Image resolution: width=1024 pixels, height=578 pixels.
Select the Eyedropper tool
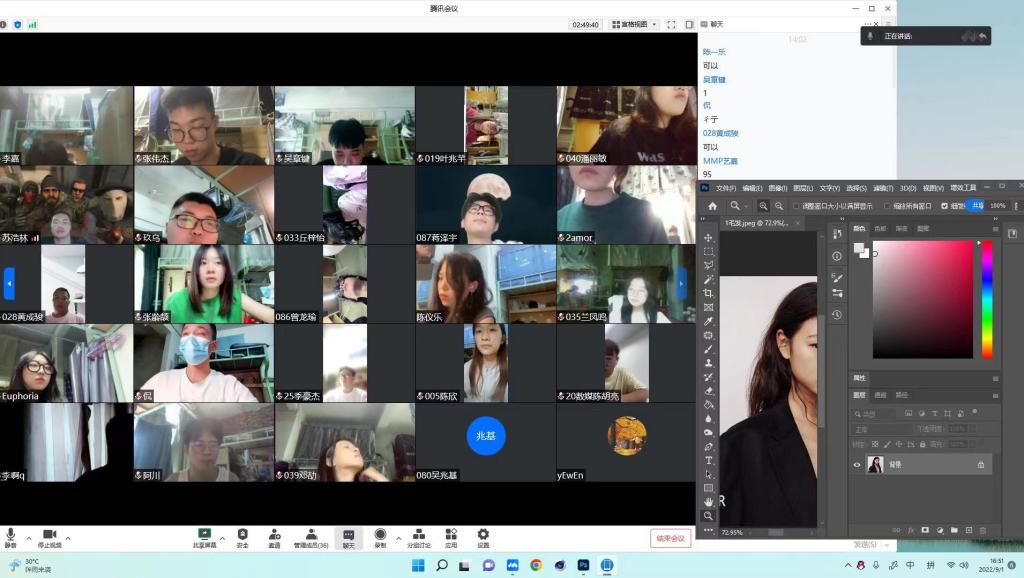click(709, 321)
